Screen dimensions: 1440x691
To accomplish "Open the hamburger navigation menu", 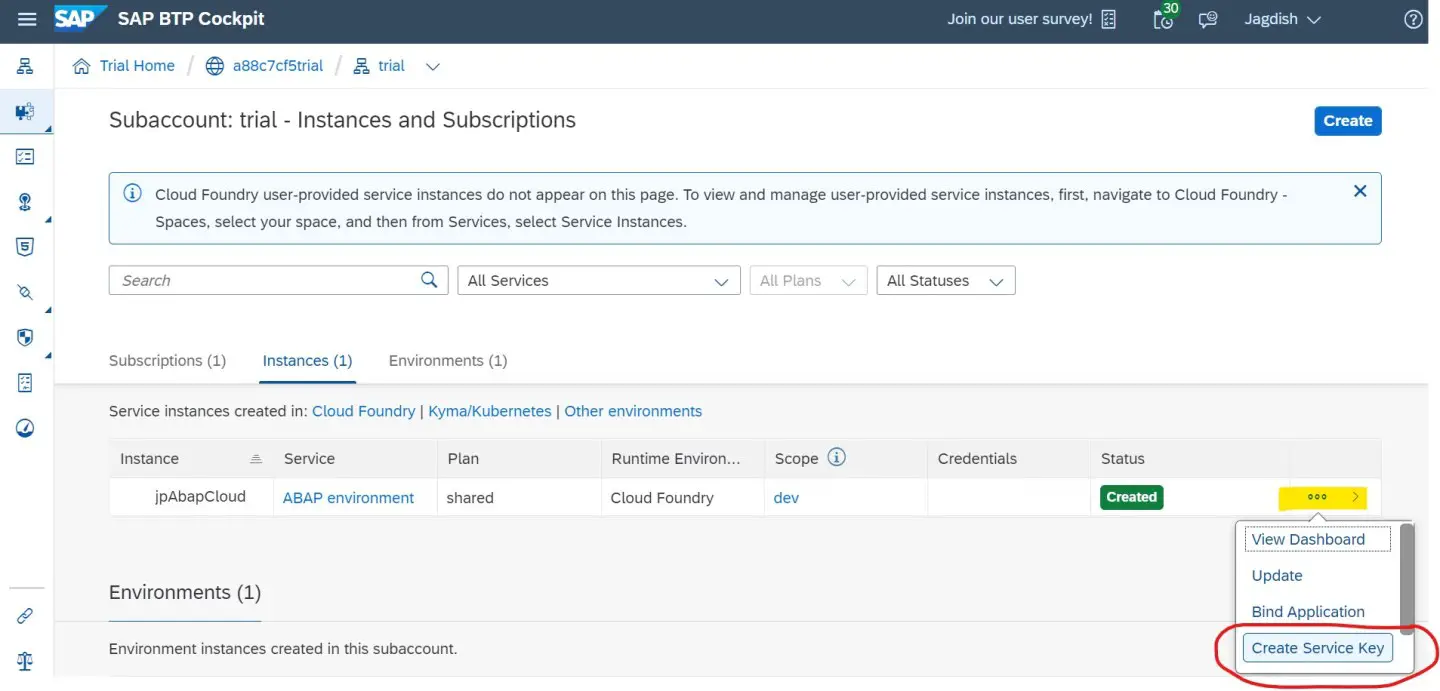I will tap(27, 19).
